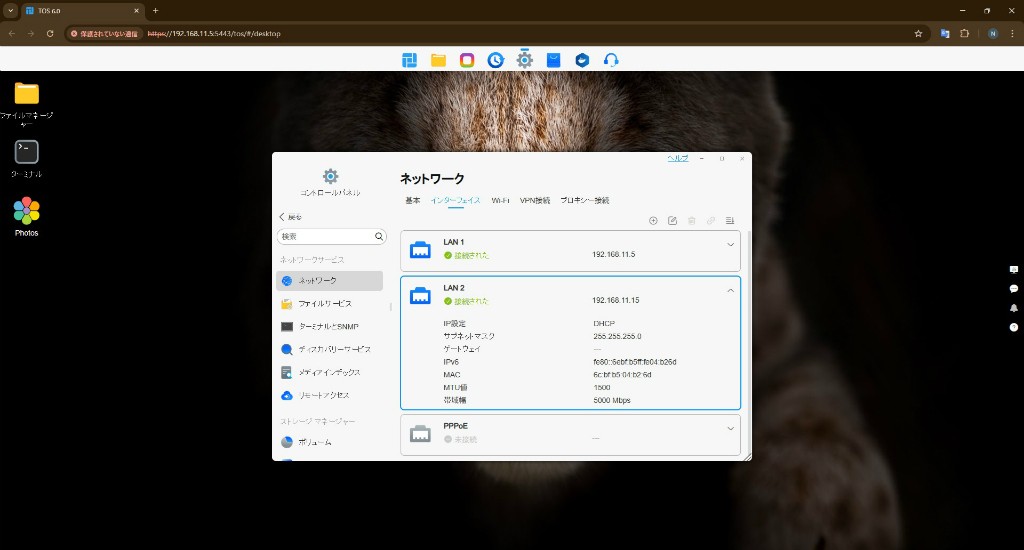Open the Terminal desktop shortcut
Screen dimensions: 1024x550
(x=27, y=152)
